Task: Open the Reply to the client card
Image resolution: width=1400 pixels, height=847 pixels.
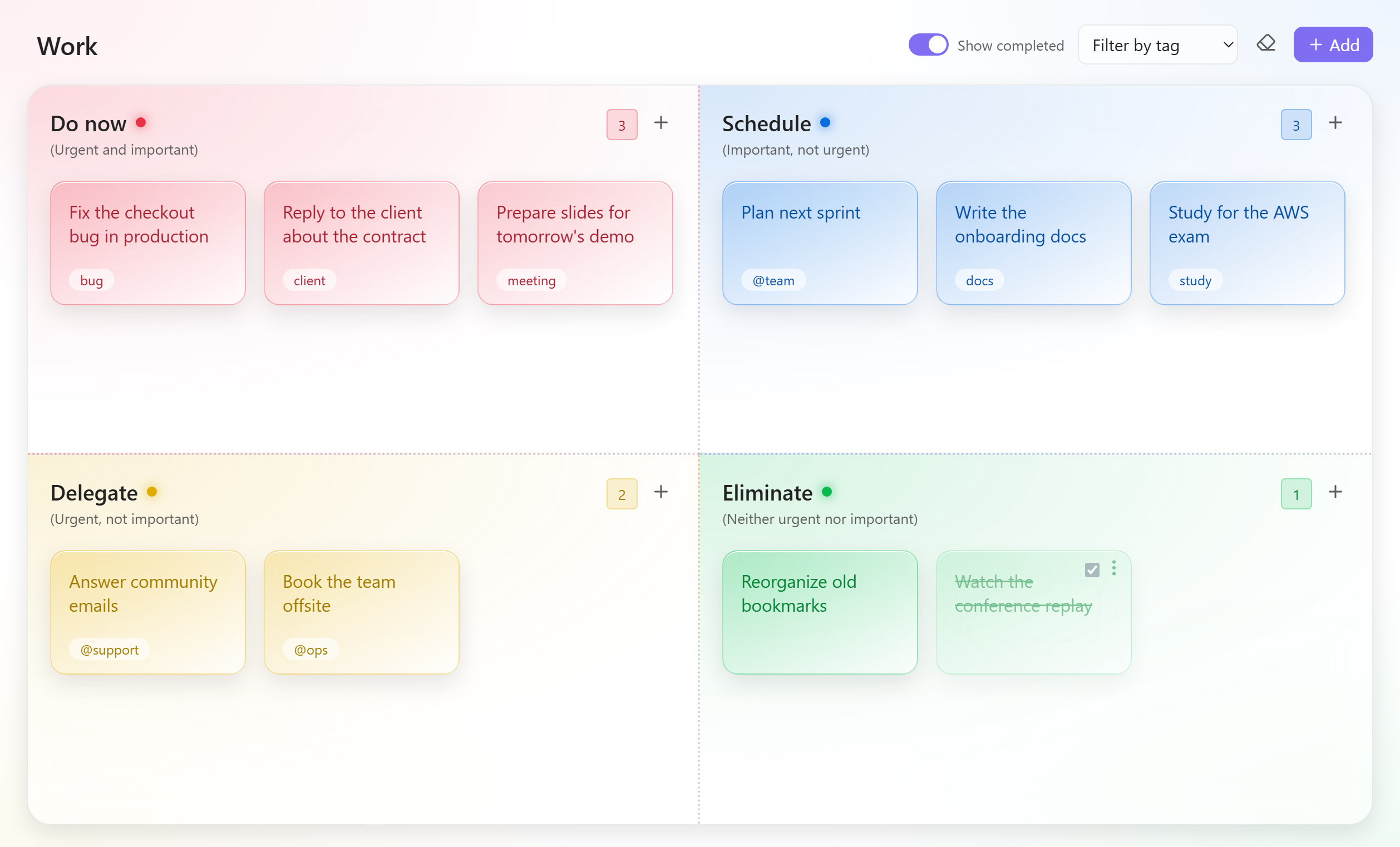Action: (x=361, y=243)
